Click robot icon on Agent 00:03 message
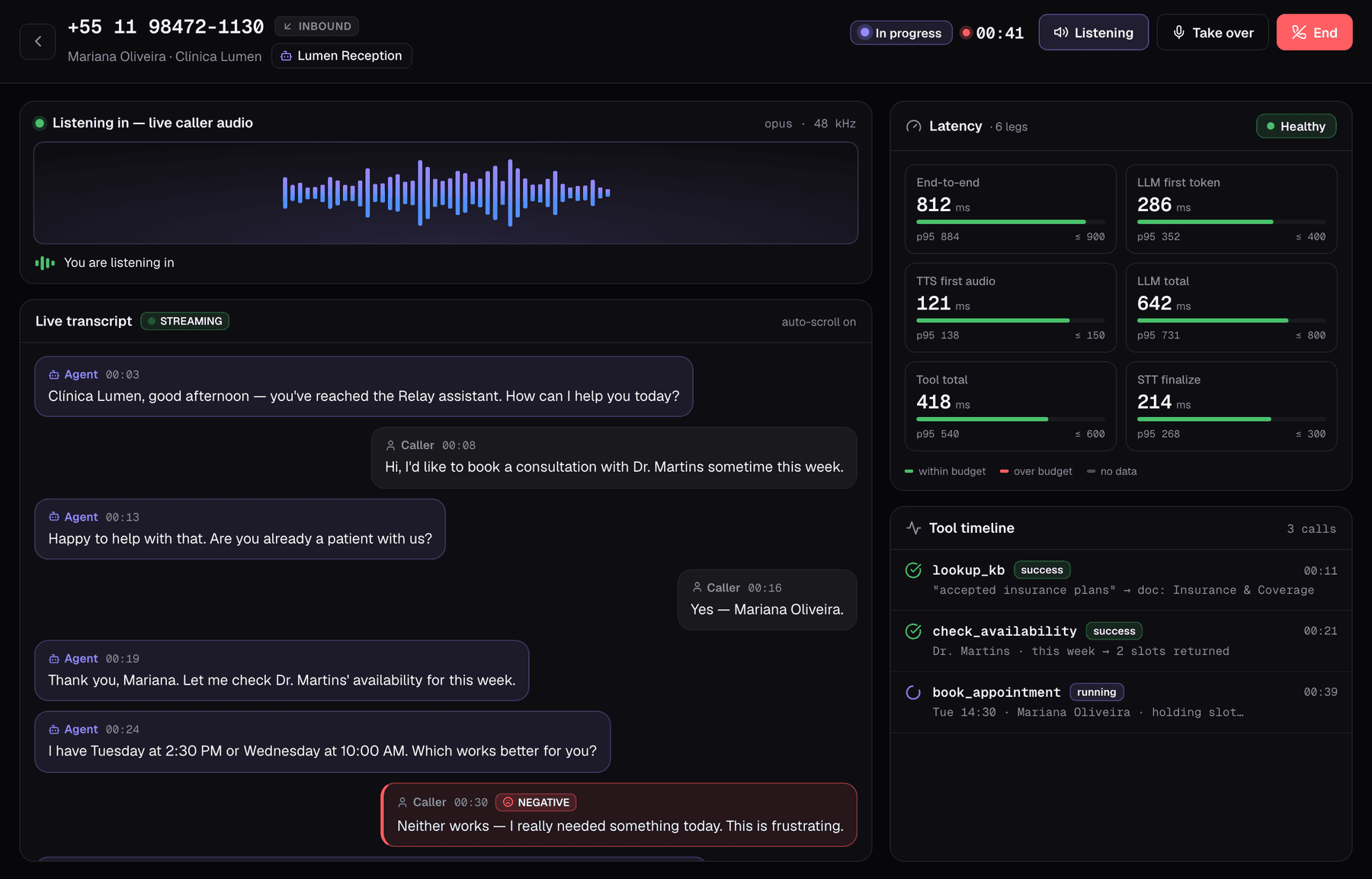1372x879 pixels. pyautogui.click(x=54, y=374)
